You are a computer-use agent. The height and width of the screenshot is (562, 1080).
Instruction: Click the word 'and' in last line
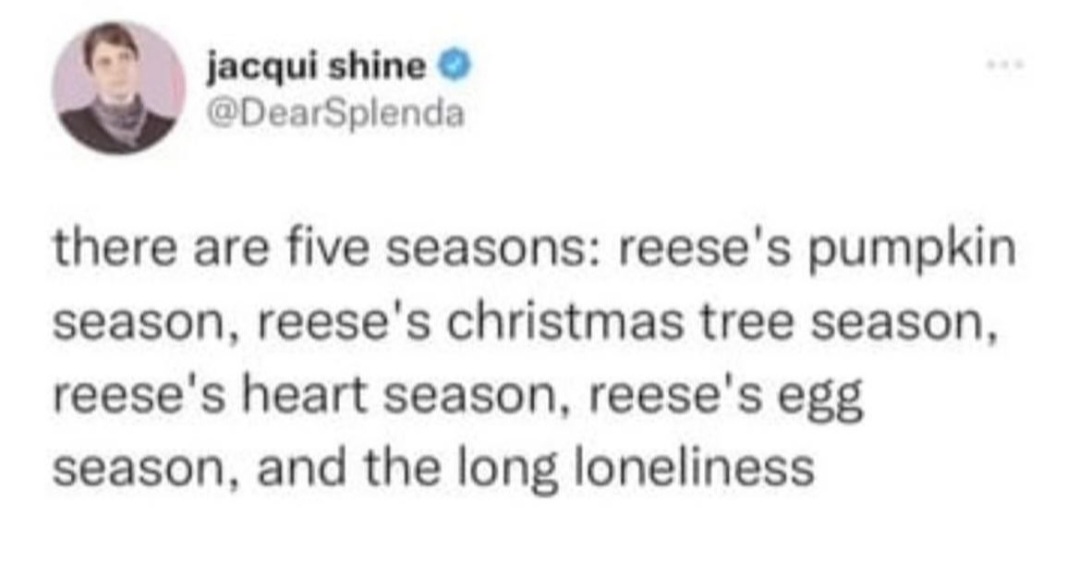302,467
